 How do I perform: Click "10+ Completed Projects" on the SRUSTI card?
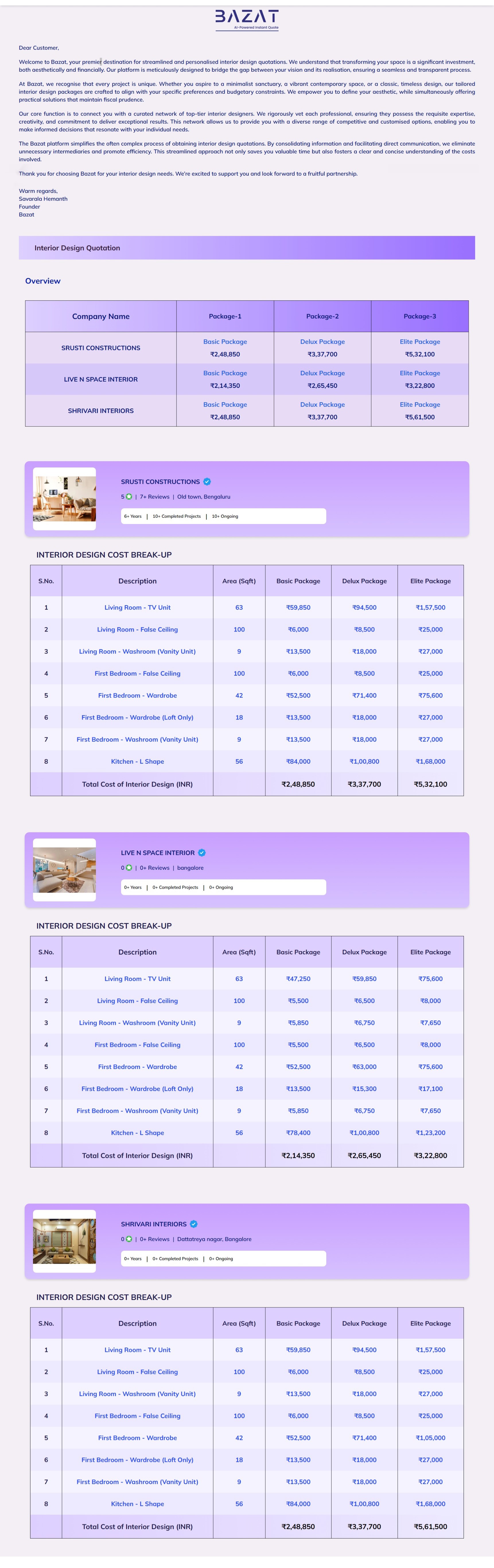point(177,516)
